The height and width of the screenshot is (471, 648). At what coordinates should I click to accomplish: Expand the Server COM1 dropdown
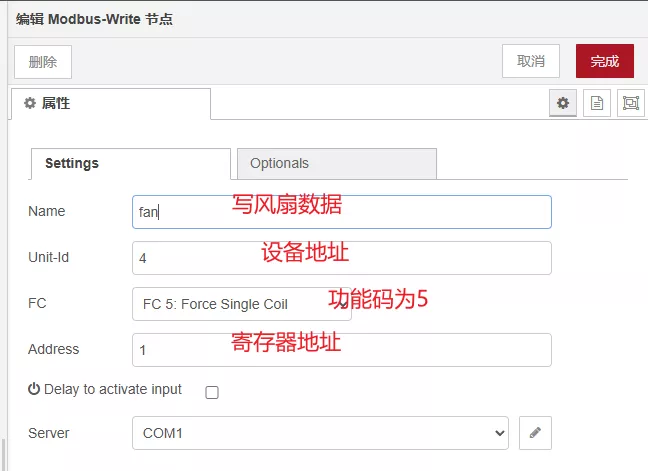click(x=320, y=433)
